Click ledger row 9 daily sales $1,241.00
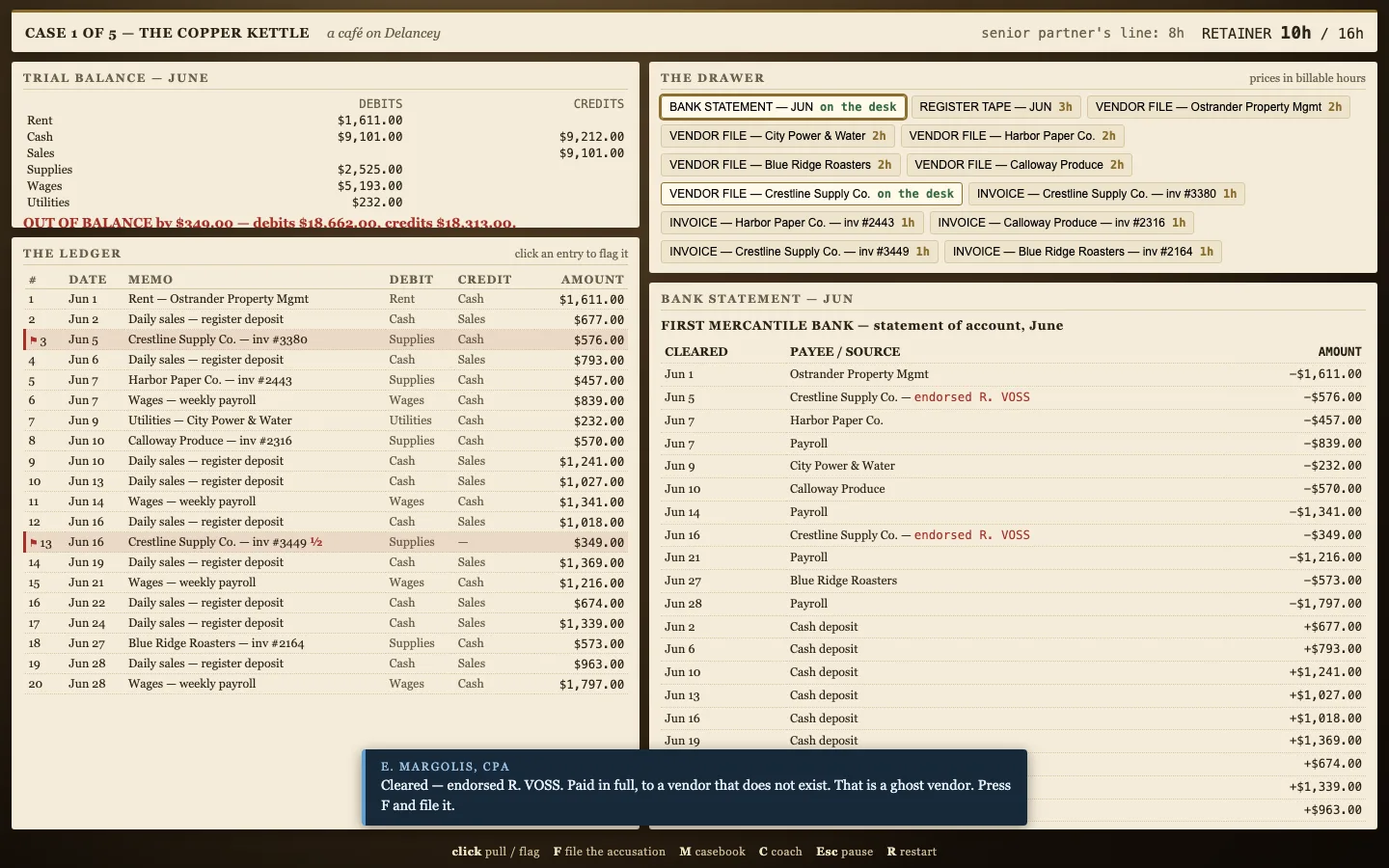Image resolution: width=1389 pixels, height=868 pixels. [x=325, y=461]
